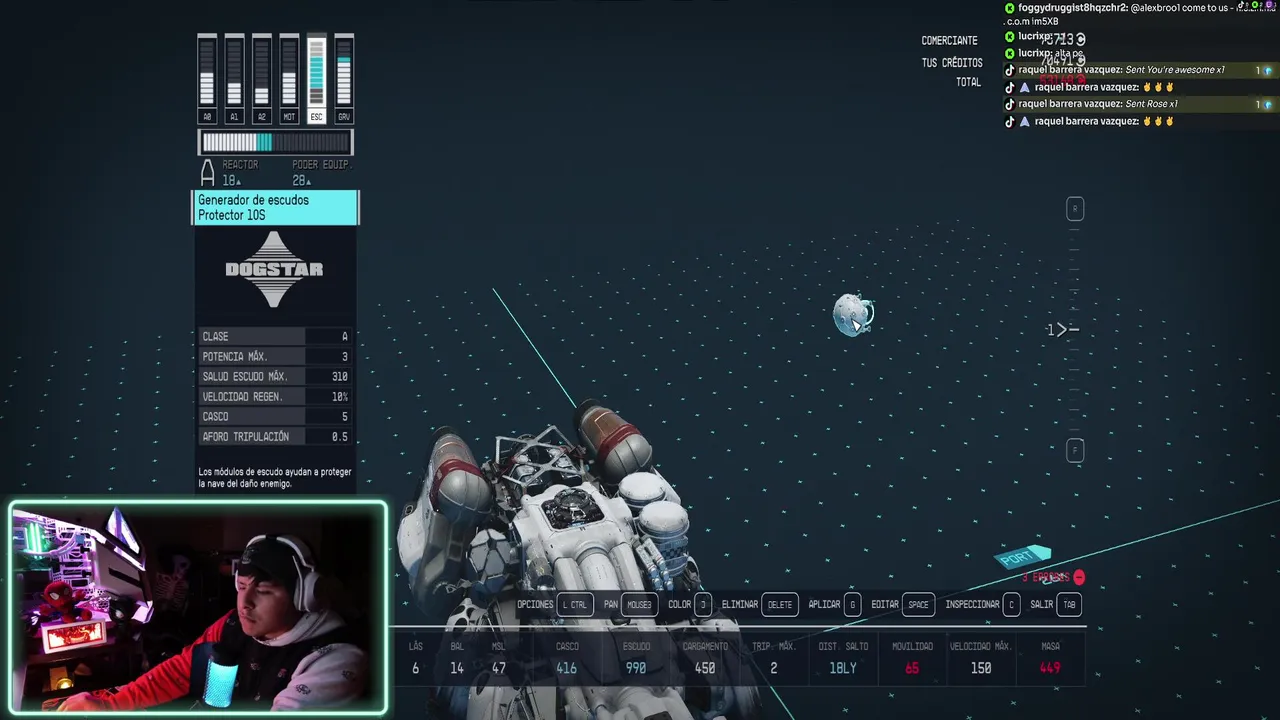Screen dimensions: 1280x720
Task: Click the APLICAR G key prompt
Action: [x=834, y=605]
